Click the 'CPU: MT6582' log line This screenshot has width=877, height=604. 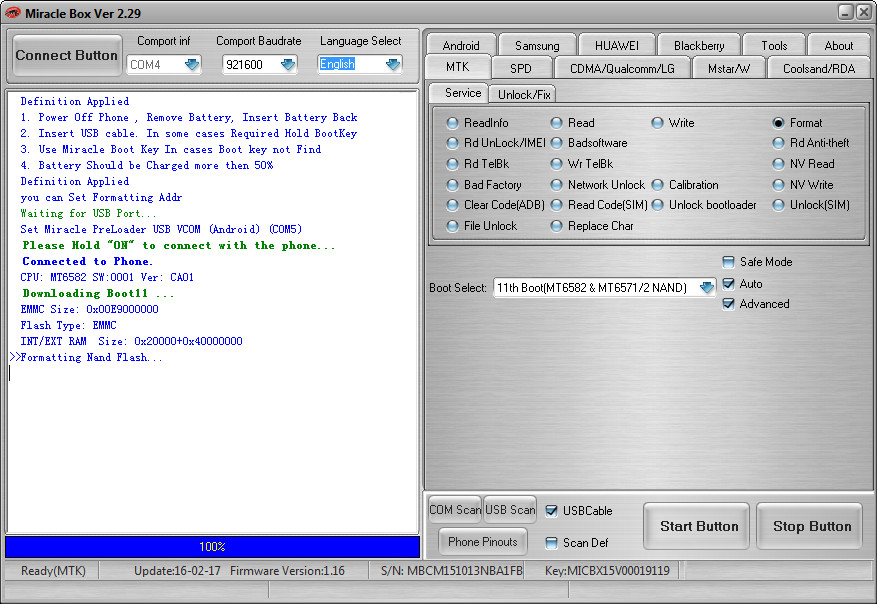click(107, 277)
